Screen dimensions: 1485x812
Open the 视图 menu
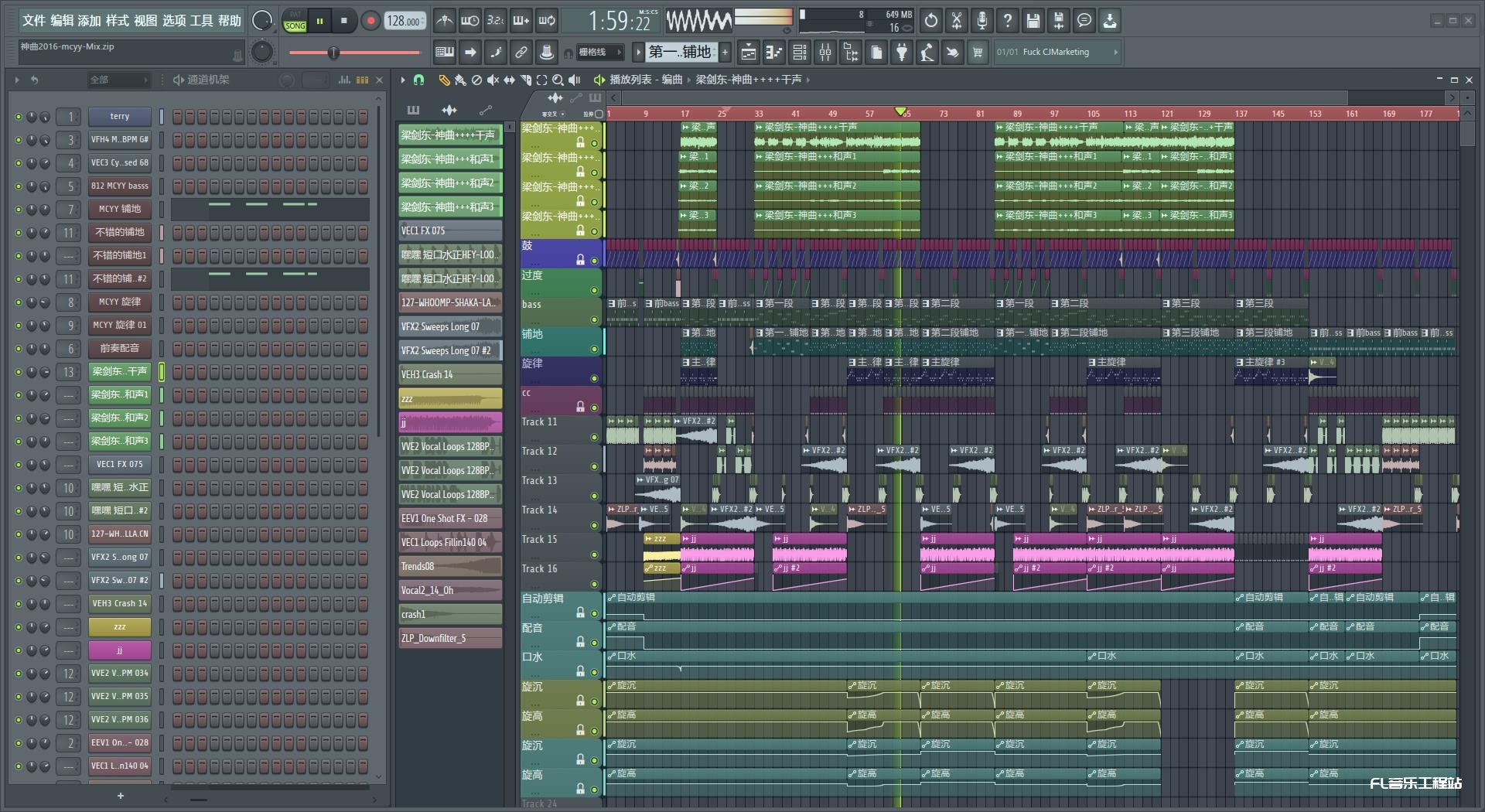click(146, 21)
